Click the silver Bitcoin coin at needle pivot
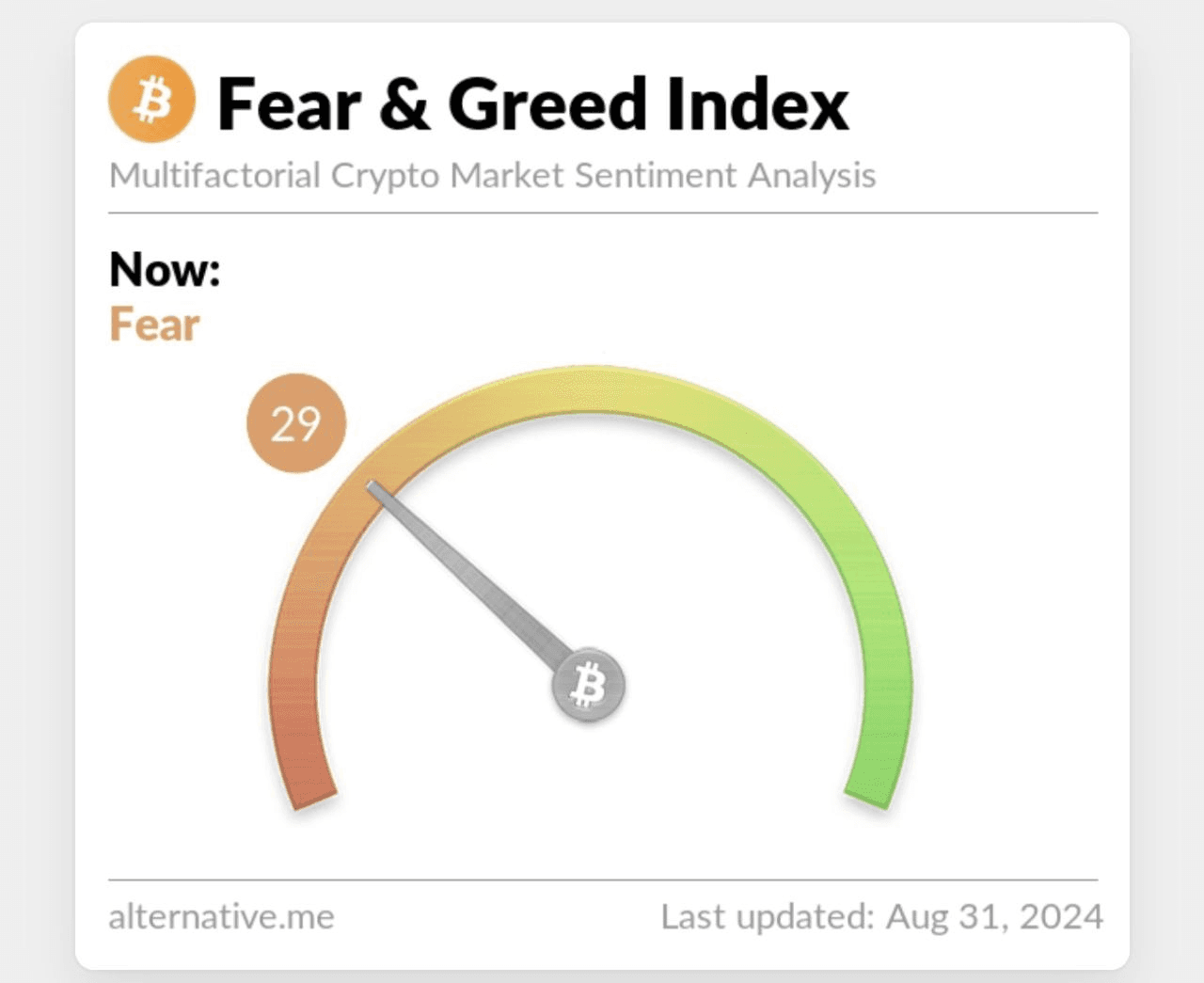Viewport: 1204px width, 983px height. pos(588,684)
